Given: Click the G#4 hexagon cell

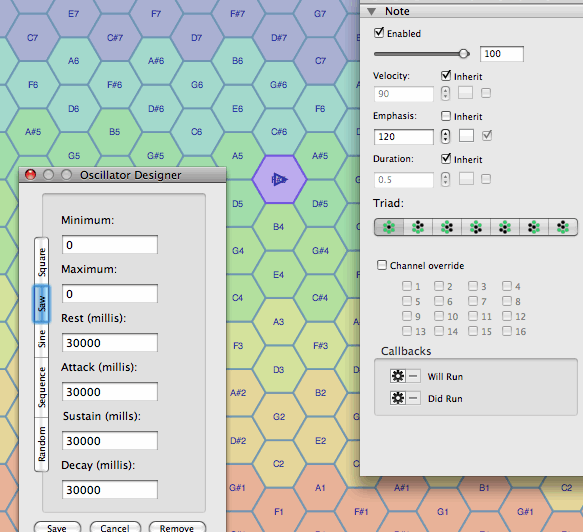Looking at the screenshot, I should click(x=320, y=251).
